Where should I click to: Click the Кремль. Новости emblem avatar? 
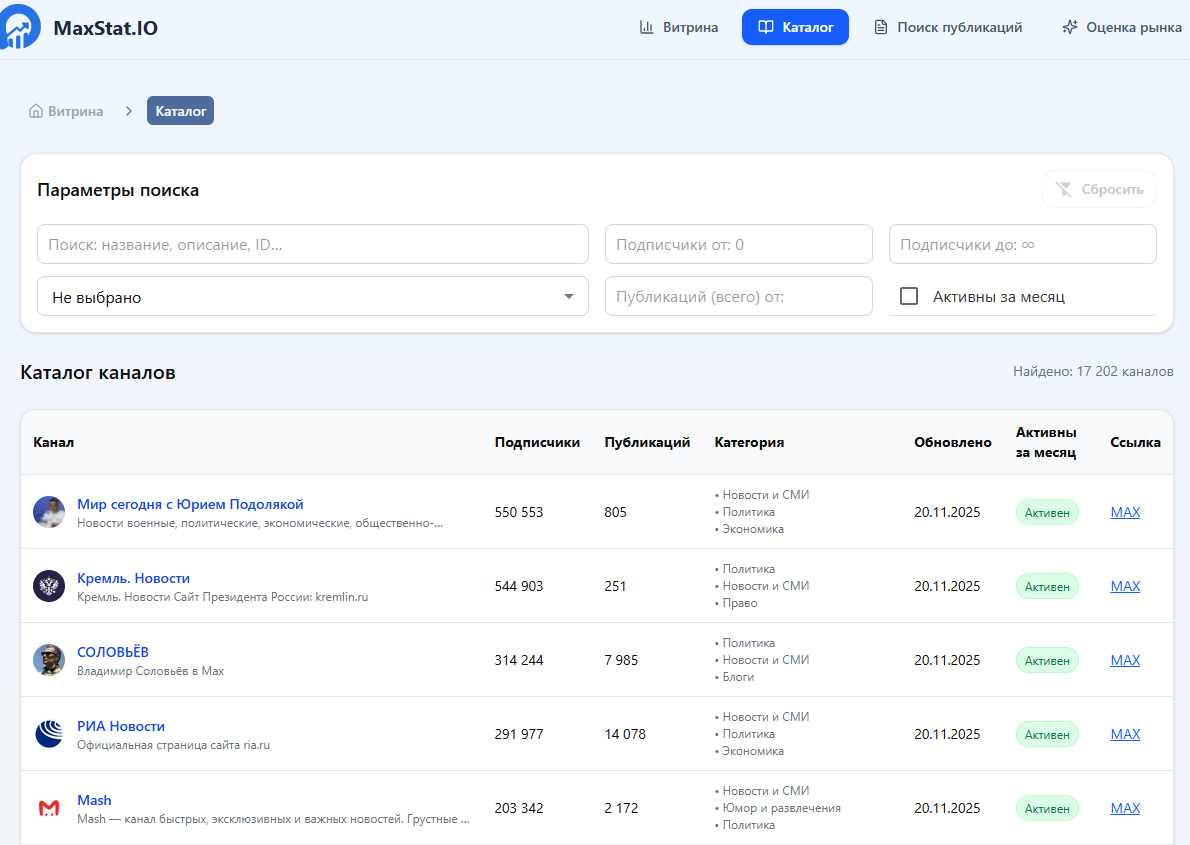tap(49, 586)
